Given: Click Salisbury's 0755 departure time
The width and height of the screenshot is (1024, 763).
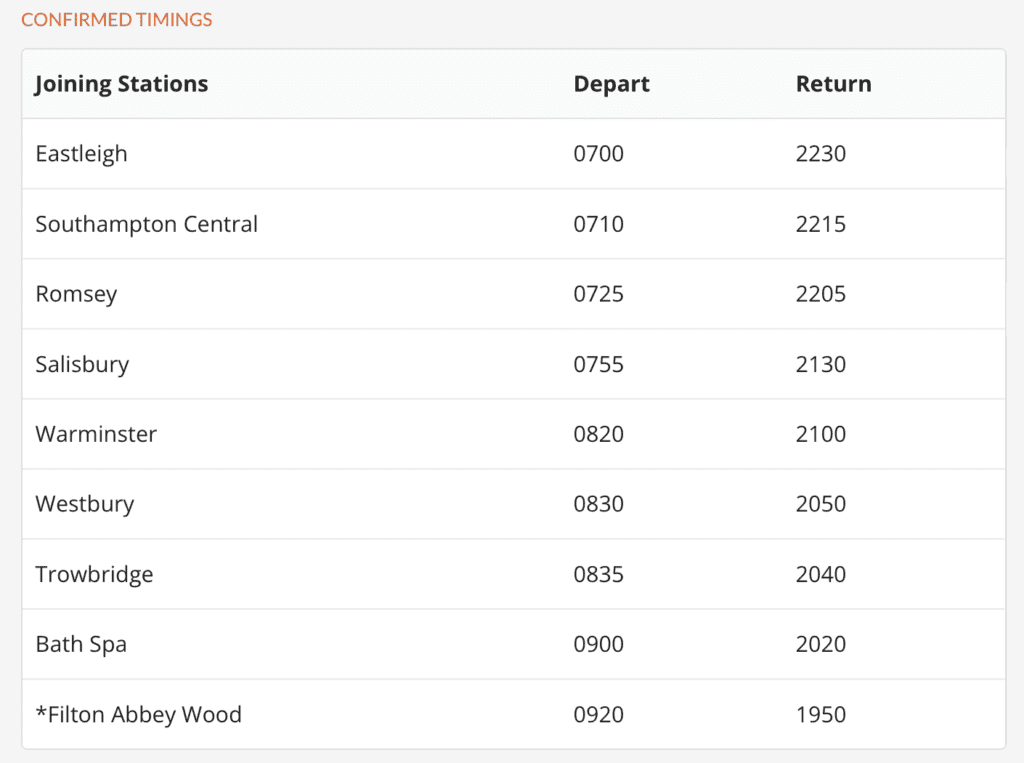Looking at the screenshot, I should [x=598, y=364].
